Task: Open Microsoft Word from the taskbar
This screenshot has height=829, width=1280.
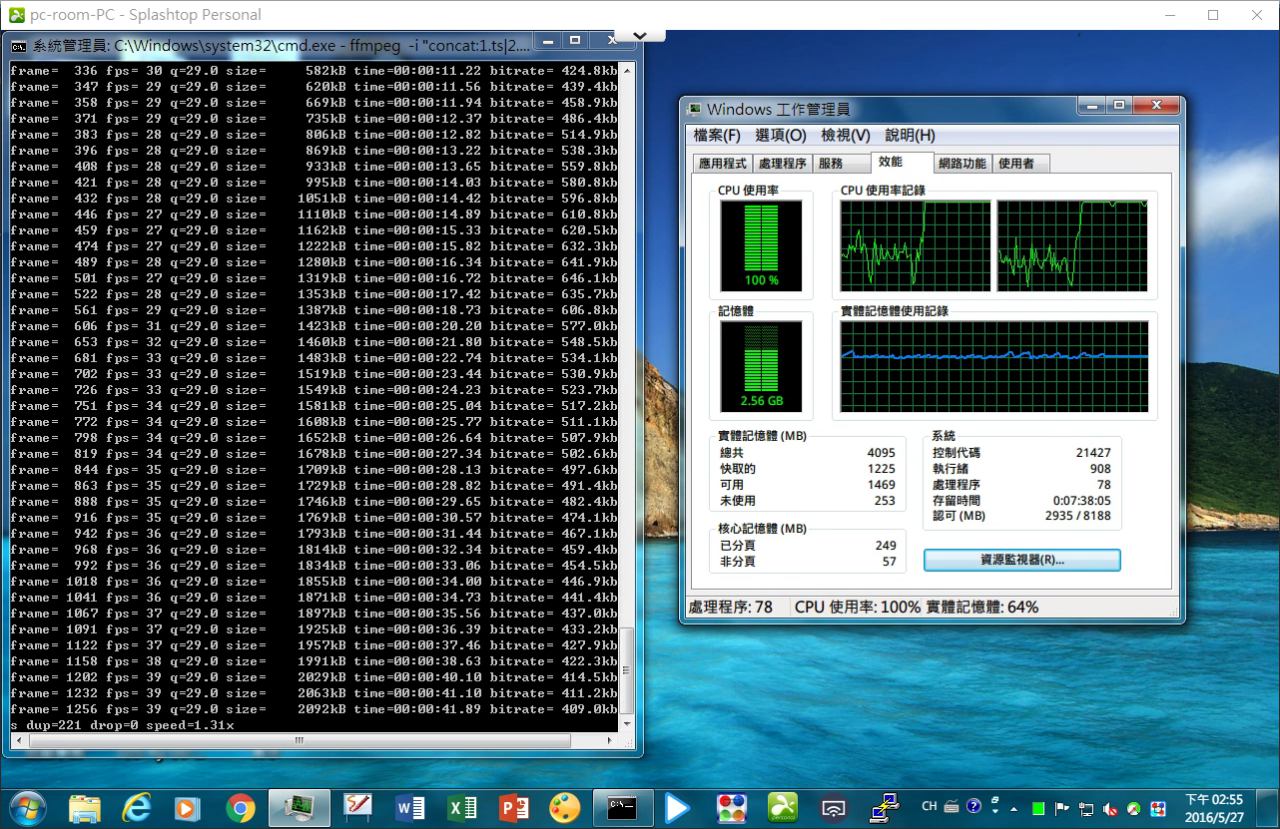Action: [x=410, y=807]
